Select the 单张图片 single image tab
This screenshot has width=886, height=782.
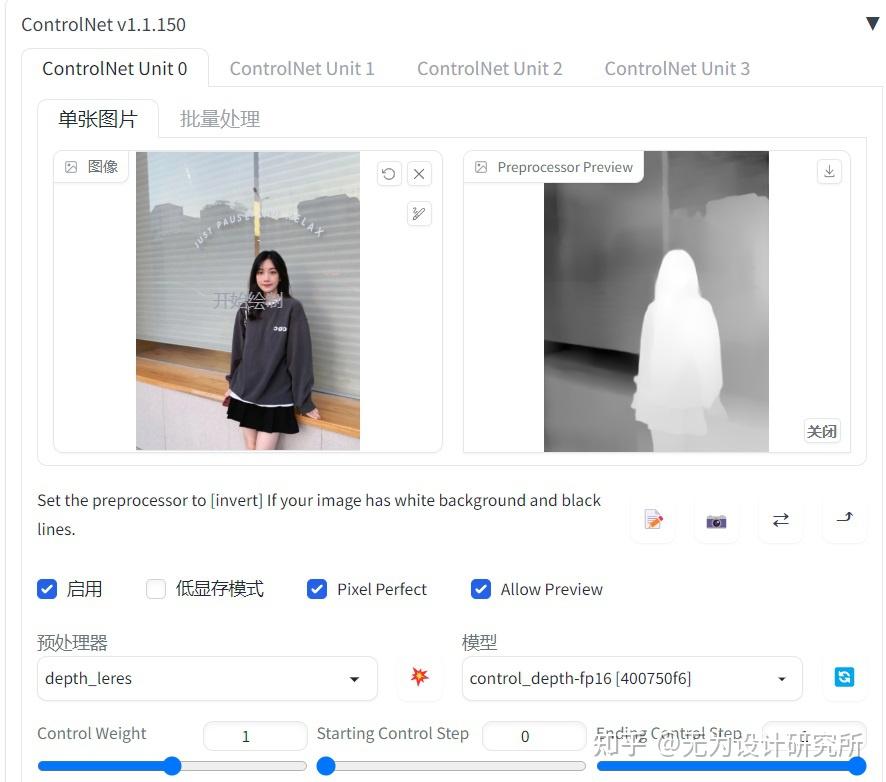tap(98, 119)
